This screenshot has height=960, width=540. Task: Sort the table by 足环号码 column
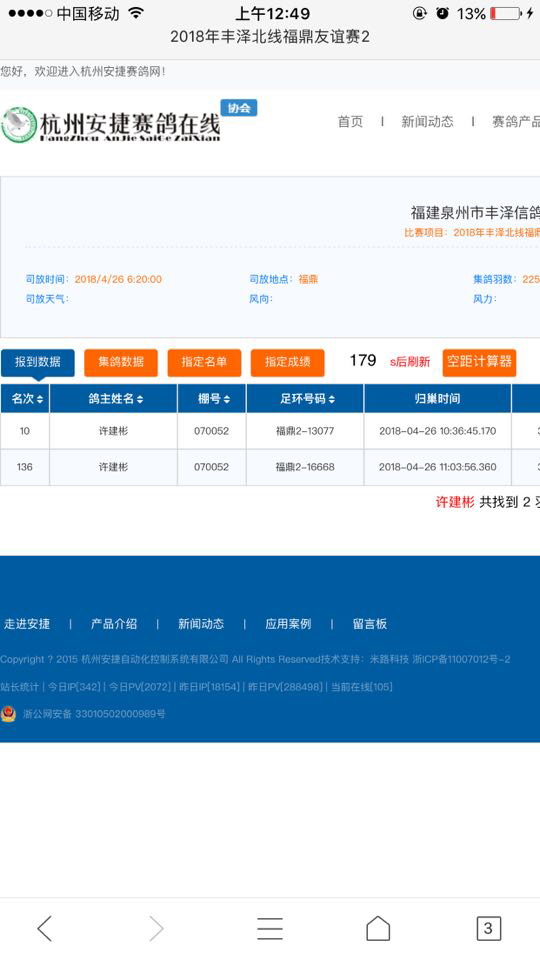305,399
